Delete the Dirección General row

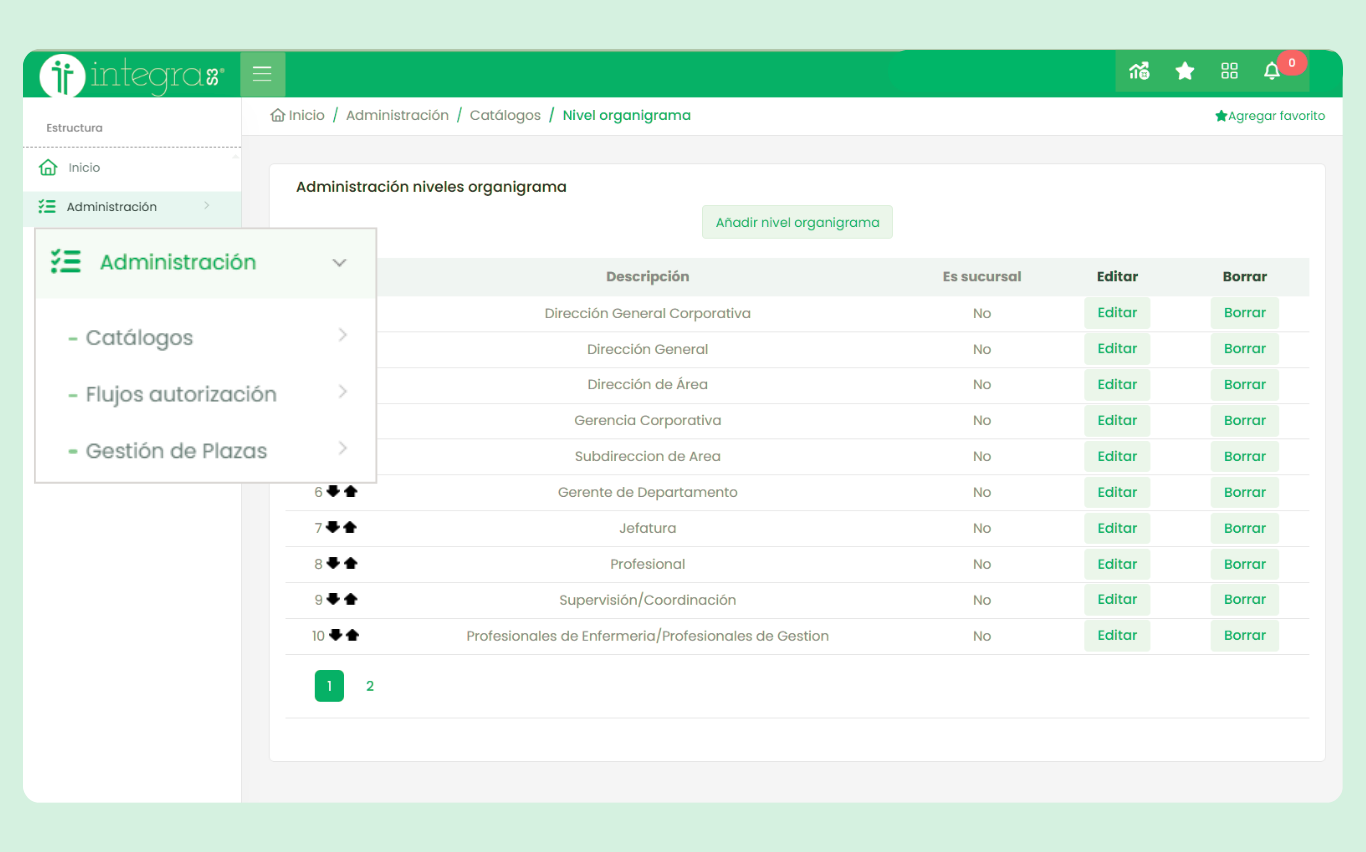(x=1244, y=349)
